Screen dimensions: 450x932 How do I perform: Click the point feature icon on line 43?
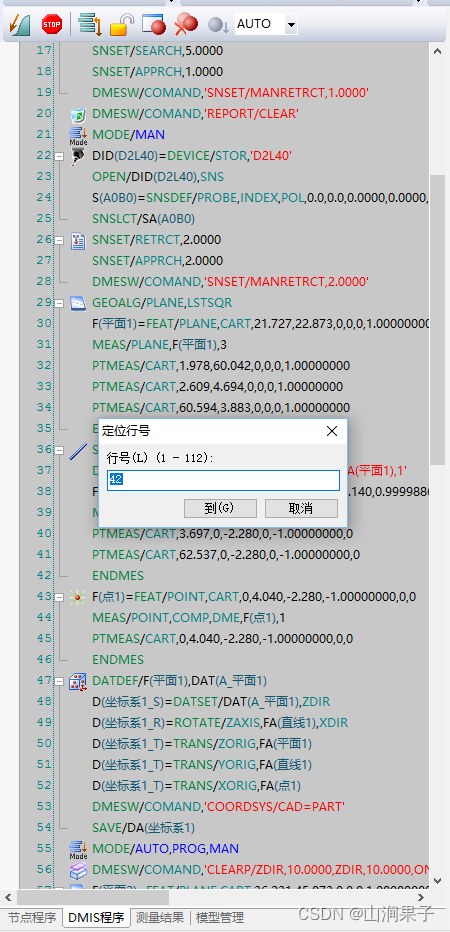coord(78,597)
